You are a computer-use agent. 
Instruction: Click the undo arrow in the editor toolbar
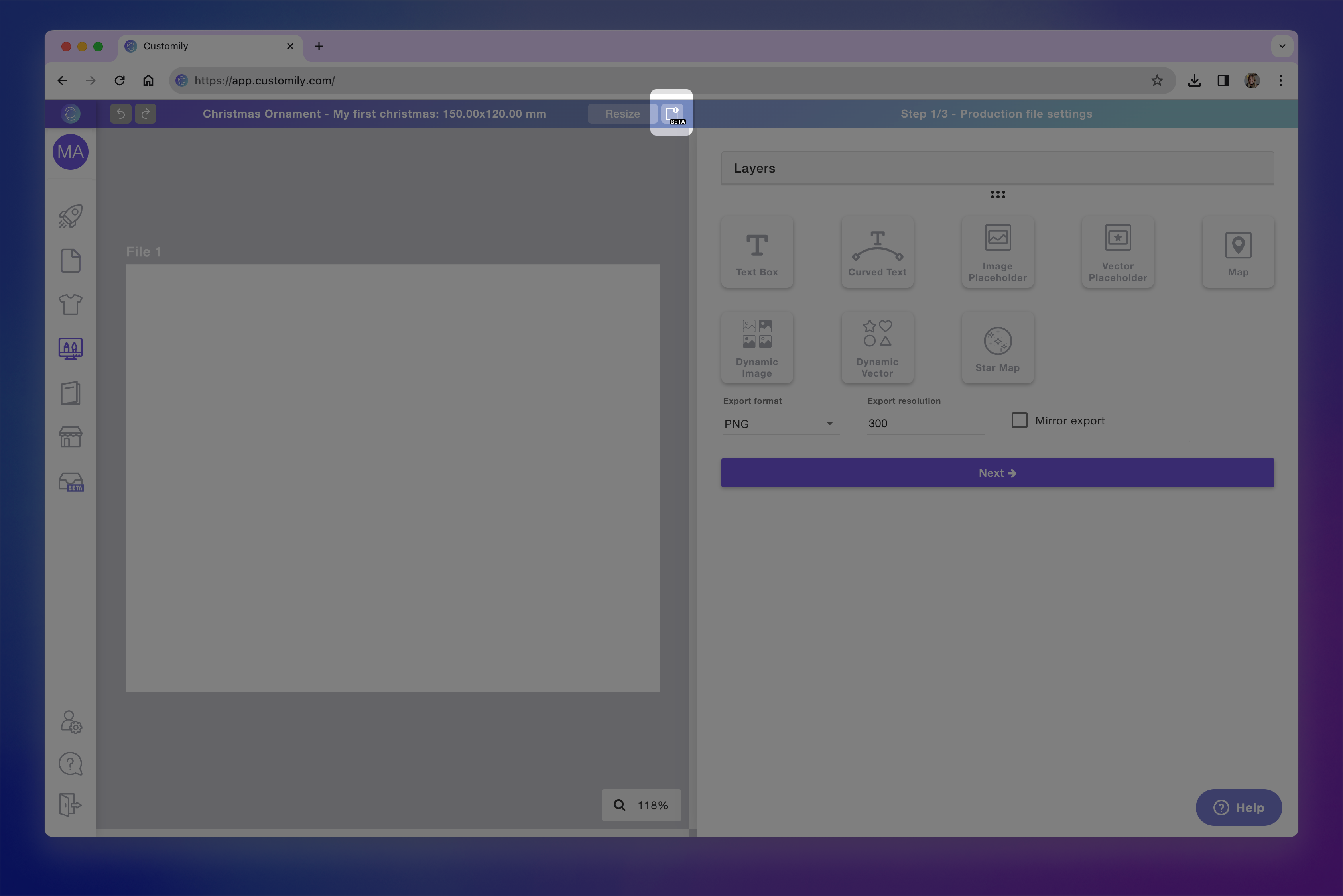tap(120, 113)
